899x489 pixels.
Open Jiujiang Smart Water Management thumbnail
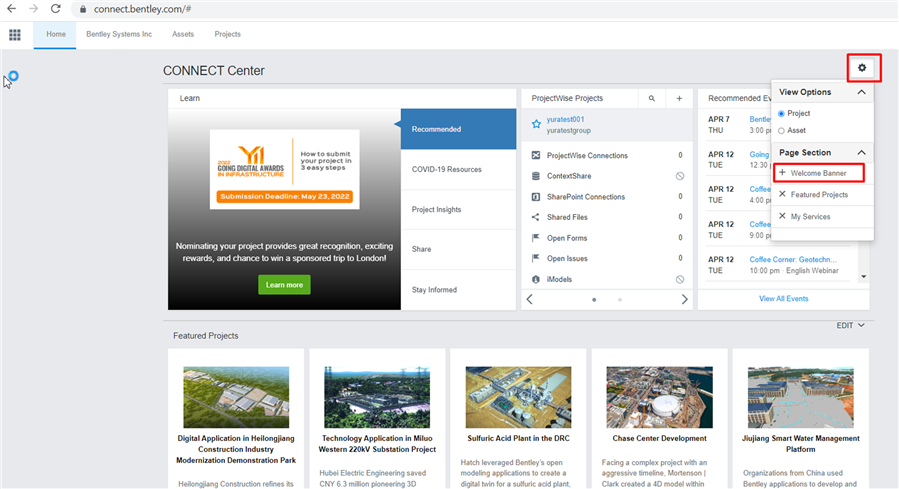800,397
